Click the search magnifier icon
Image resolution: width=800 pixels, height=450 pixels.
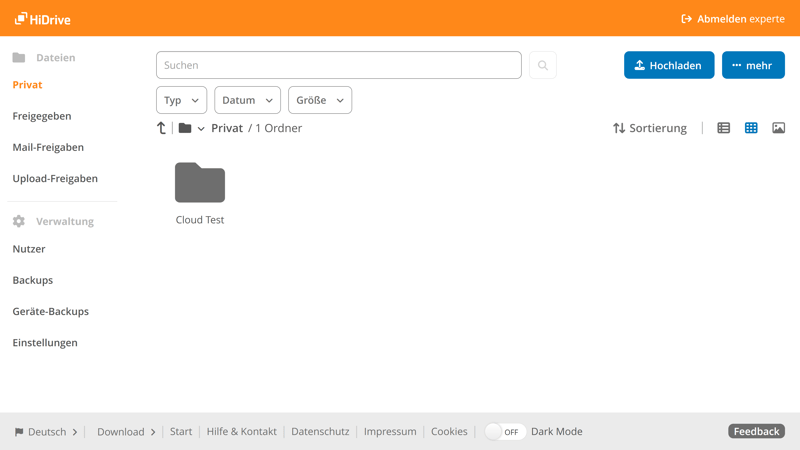pyautogui.click(x=543, y=65)
